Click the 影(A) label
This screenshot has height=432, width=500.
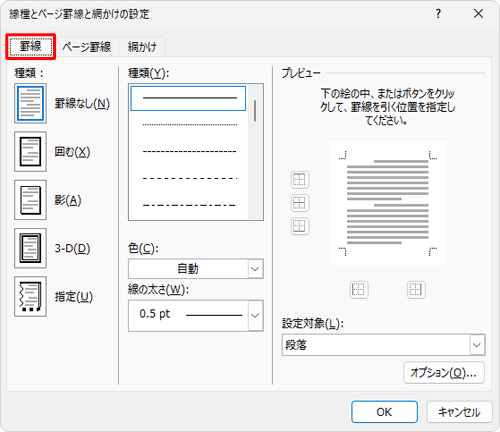(x=68, y=200)
